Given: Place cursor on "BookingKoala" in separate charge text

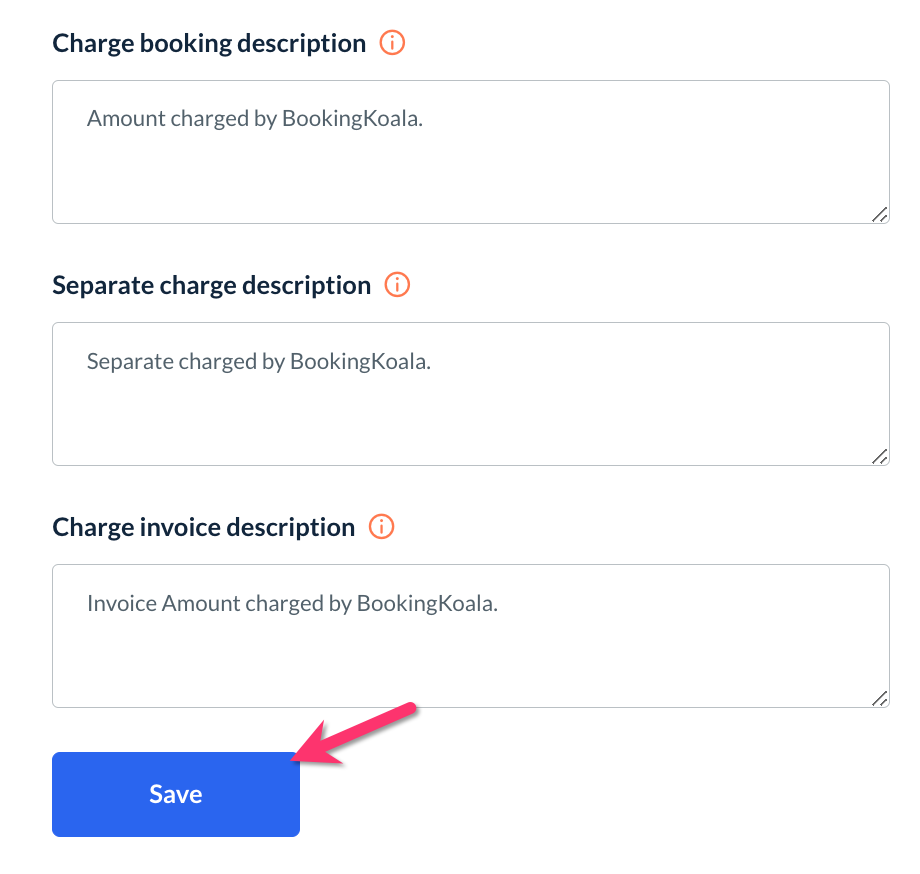Looking at the screenshot, I should point(358,361).
